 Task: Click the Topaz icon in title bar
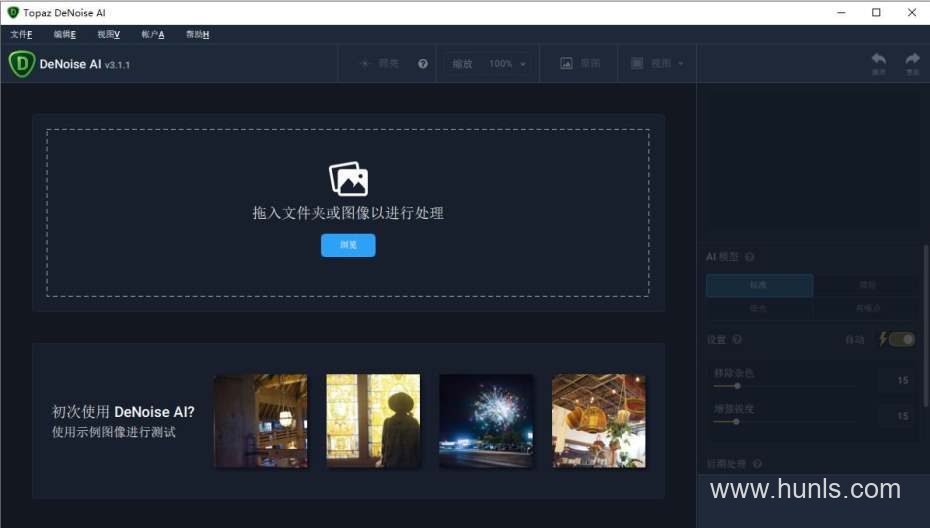(x=13, y=12)
